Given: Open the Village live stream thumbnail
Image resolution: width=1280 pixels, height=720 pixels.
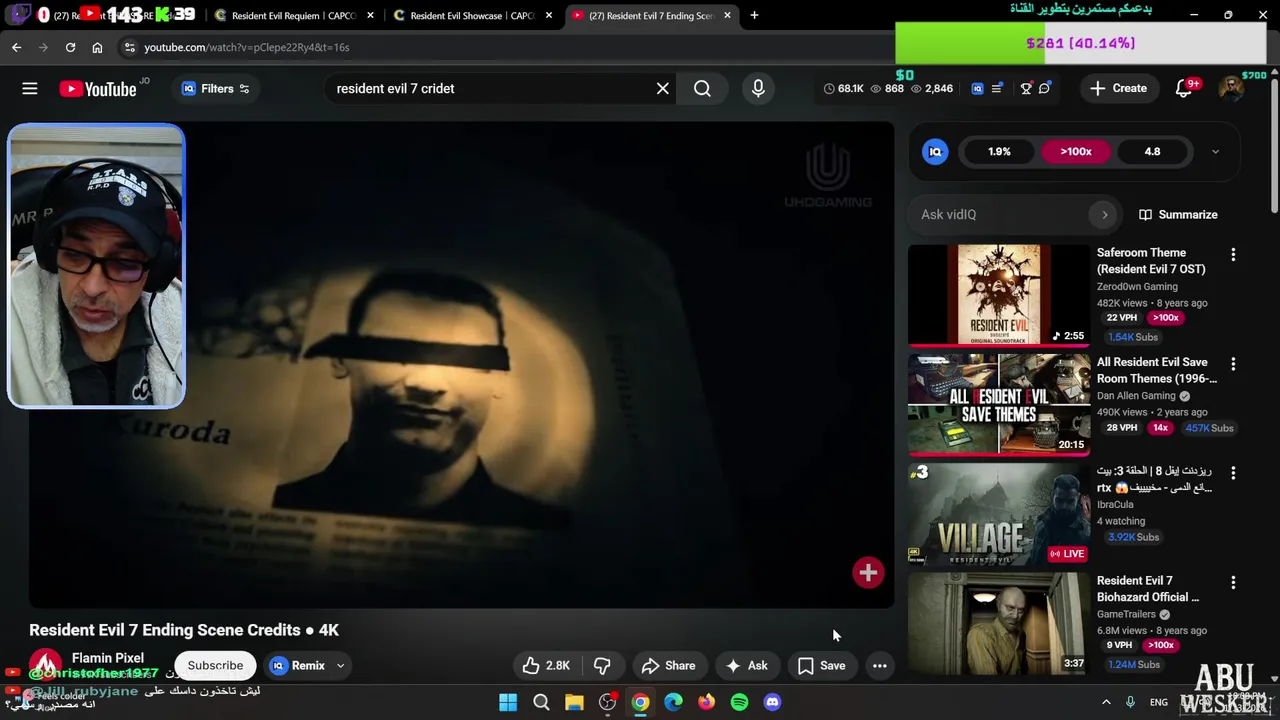Looking at the screenshot, I should [999, 514].
